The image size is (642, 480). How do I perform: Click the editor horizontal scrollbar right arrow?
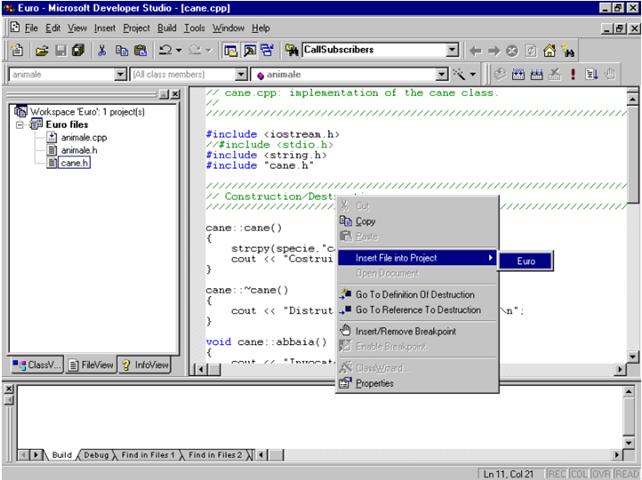[620, 369]
